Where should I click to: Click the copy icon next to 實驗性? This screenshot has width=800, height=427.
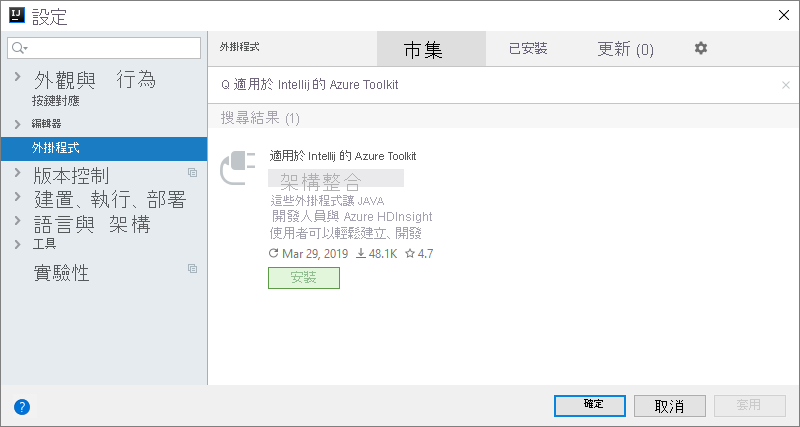192,268
